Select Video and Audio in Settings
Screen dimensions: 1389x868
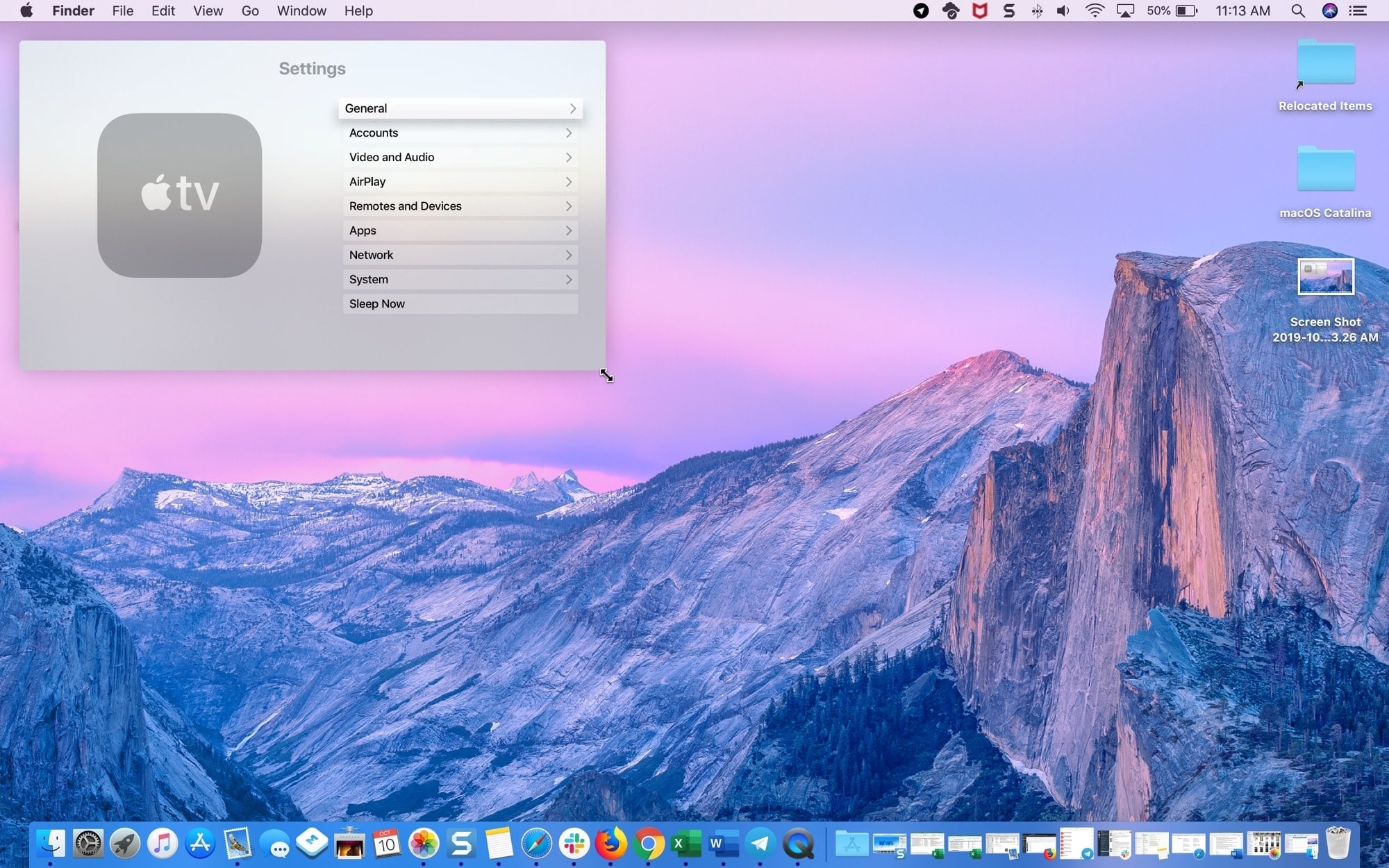(x=392, y=157)
